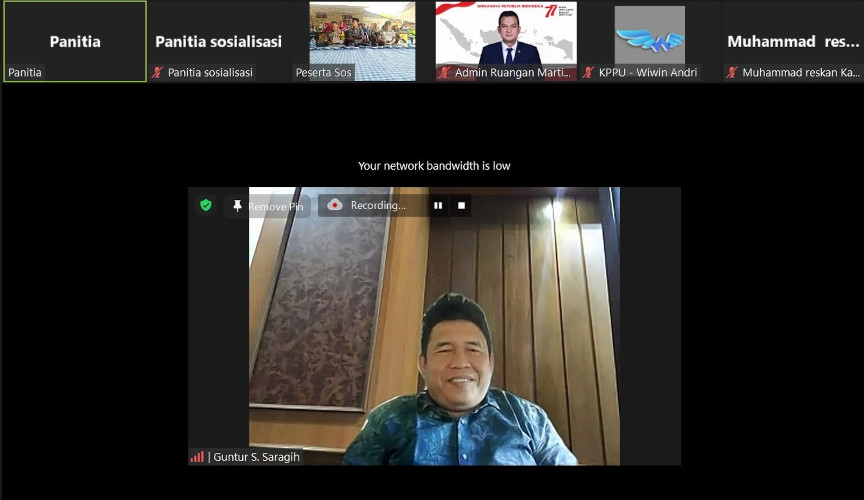Click muted mic icon for Muhammad reskan

[733, 72]
